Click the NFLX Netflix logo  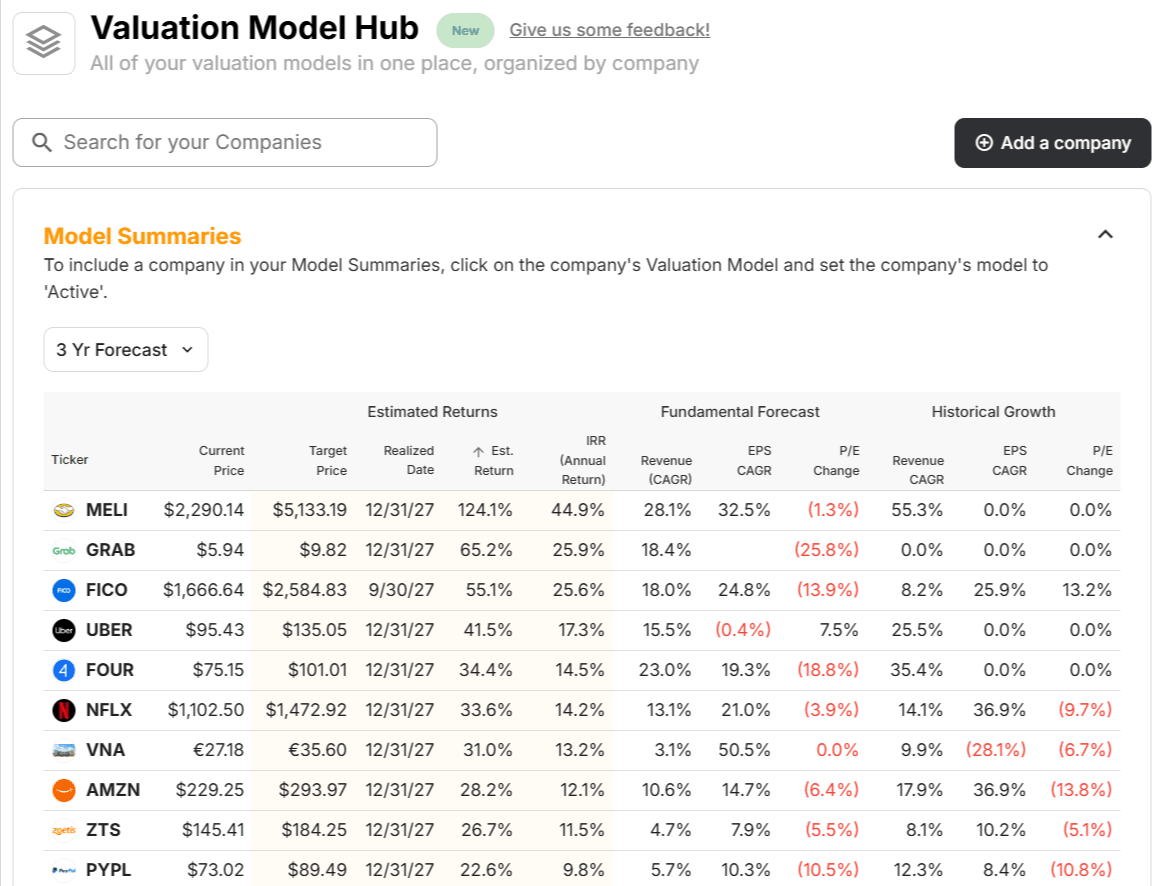click(x=64, y=710)
